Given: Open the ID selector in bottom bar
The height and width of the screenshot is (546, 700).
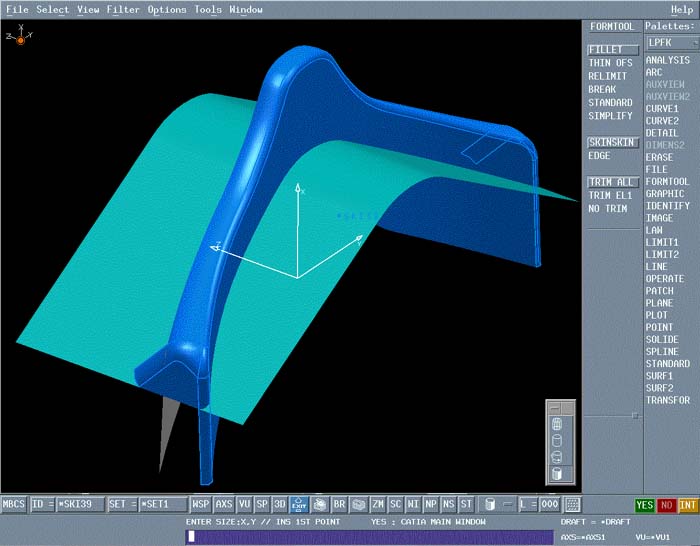Looking at the screenshot, I should click(42, 504).
